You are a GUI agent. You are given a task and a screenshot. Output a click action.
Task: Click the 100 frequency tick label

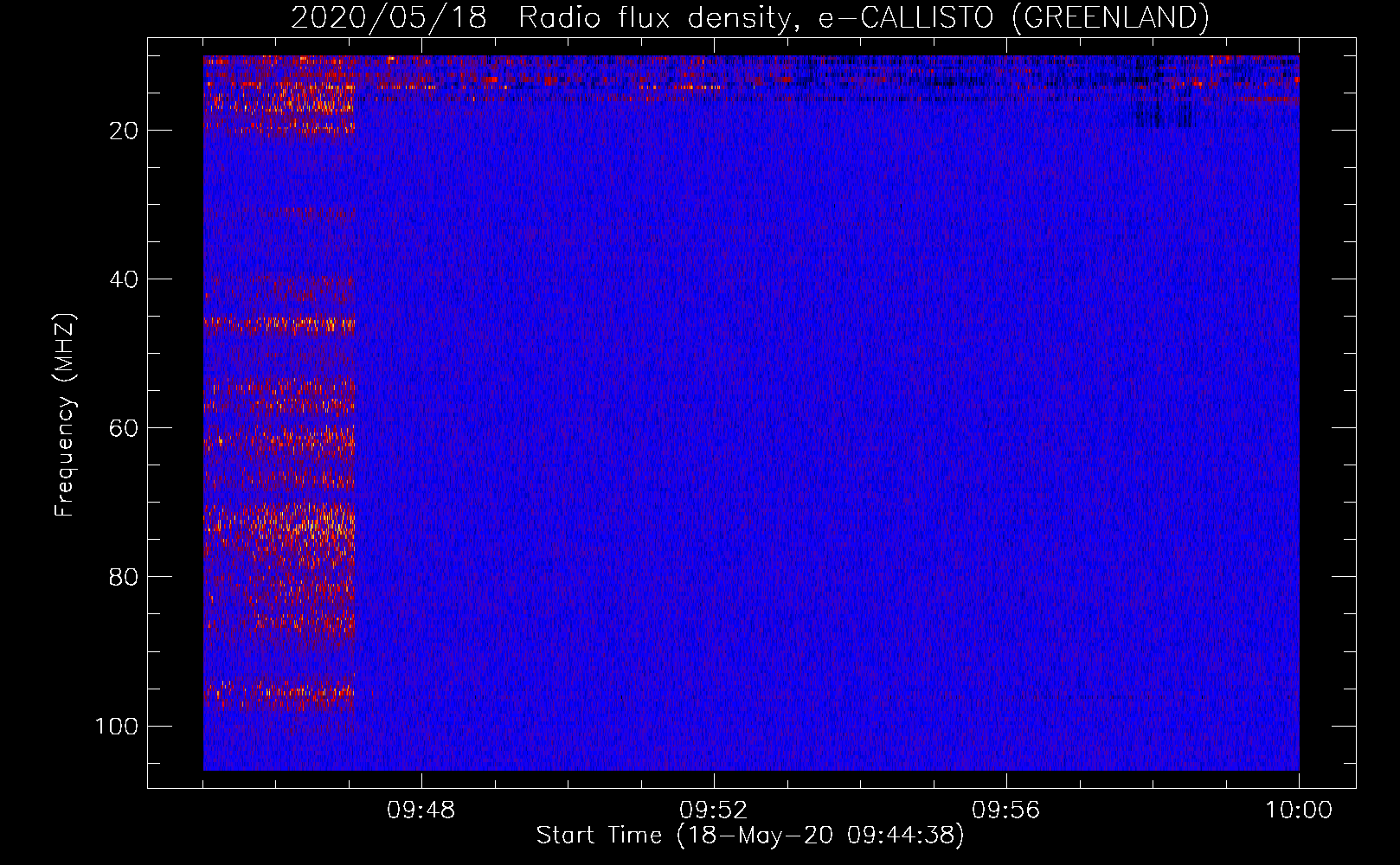(117, 726)
